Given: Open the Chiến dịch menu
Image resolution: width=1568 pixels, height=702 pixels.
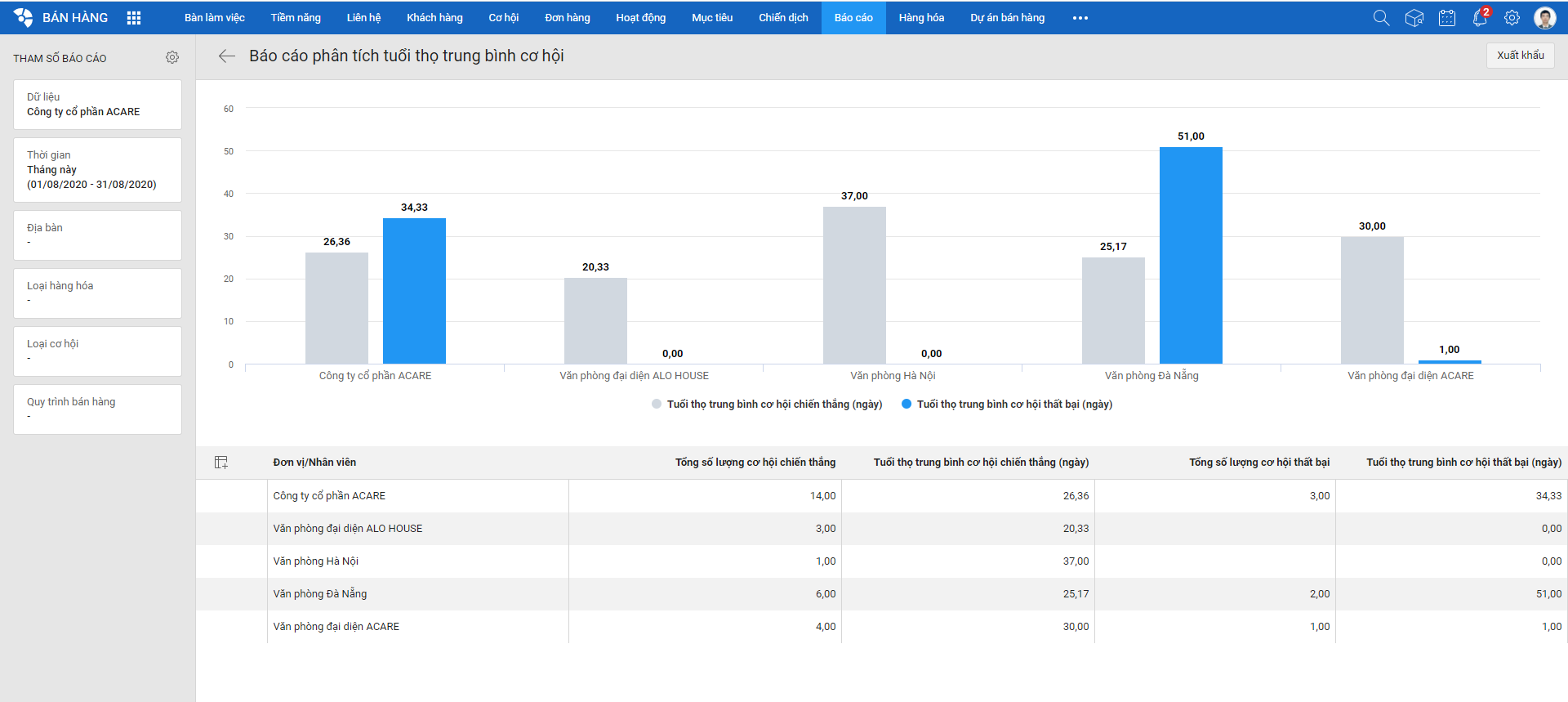Looking at the screenshot, I should tap(783, 18).
